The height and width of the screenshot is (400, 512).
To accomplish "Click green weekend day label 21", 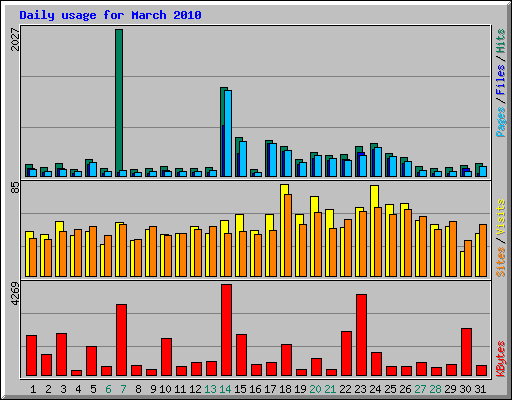I will [x=330, y=389].
